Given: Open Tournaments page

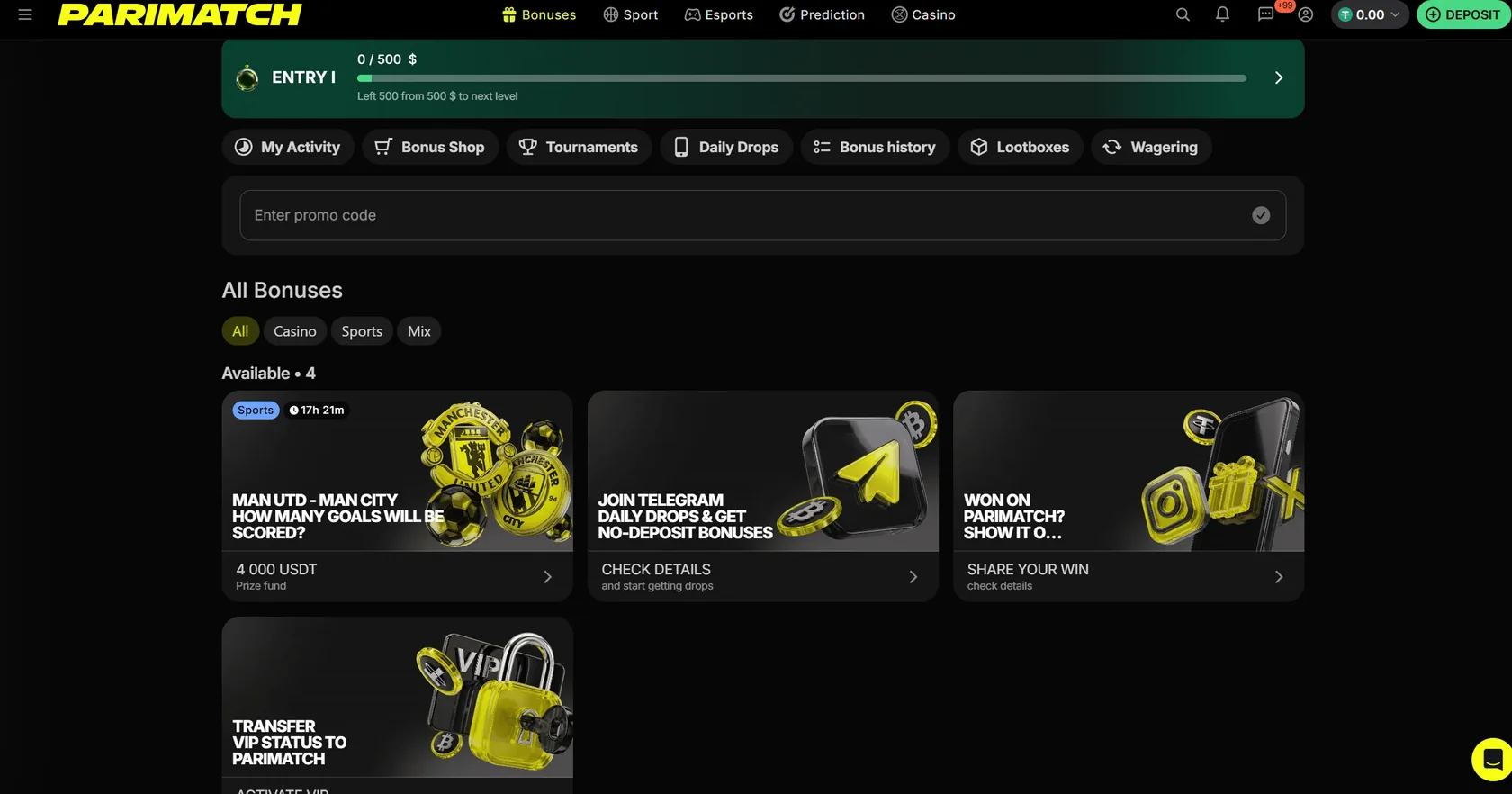Looking at the screenshot, I should (579, 147).
